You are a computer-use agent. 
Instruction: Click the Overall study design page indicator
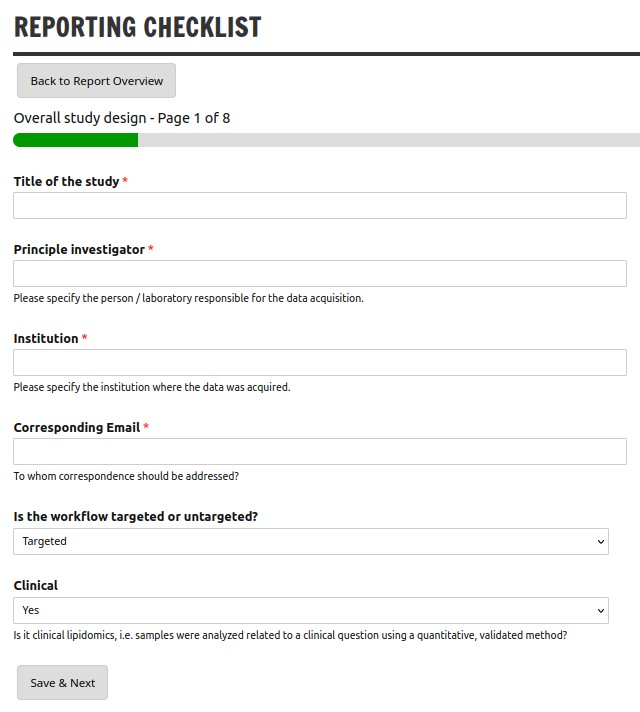click(x=122, y=118)
